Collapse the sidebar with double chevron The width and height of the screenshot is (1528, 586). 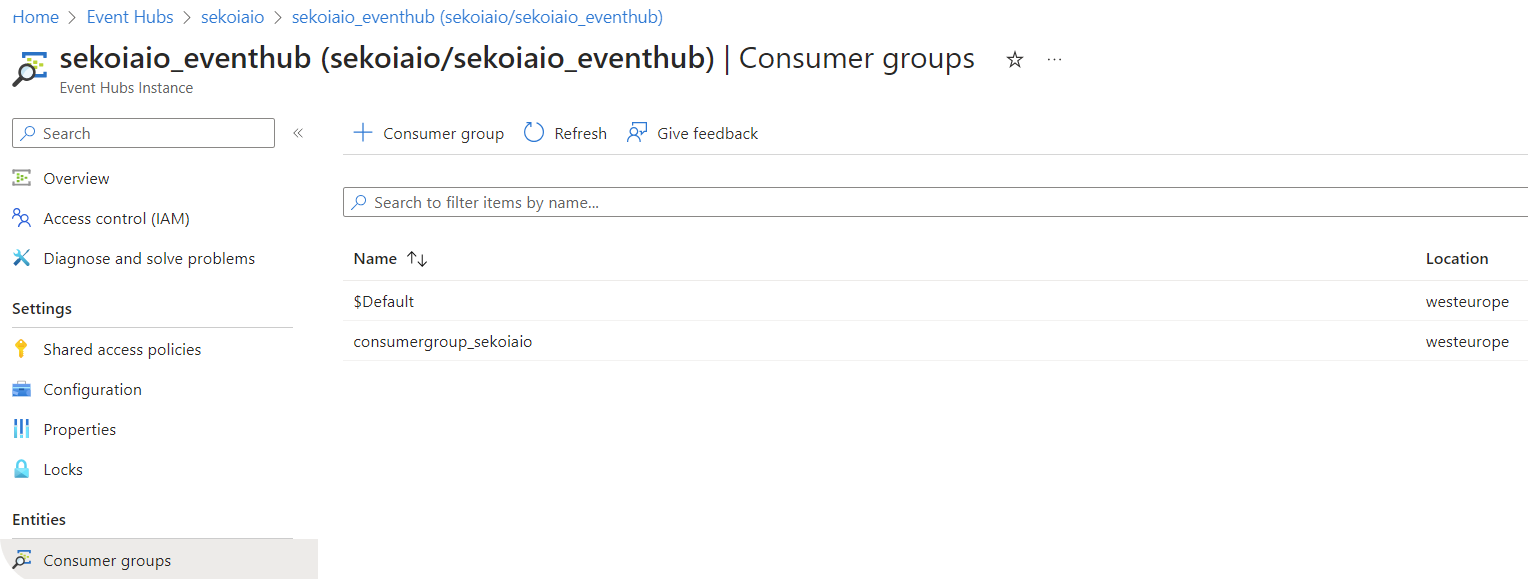pyautogui.click(x=298, y=133)
